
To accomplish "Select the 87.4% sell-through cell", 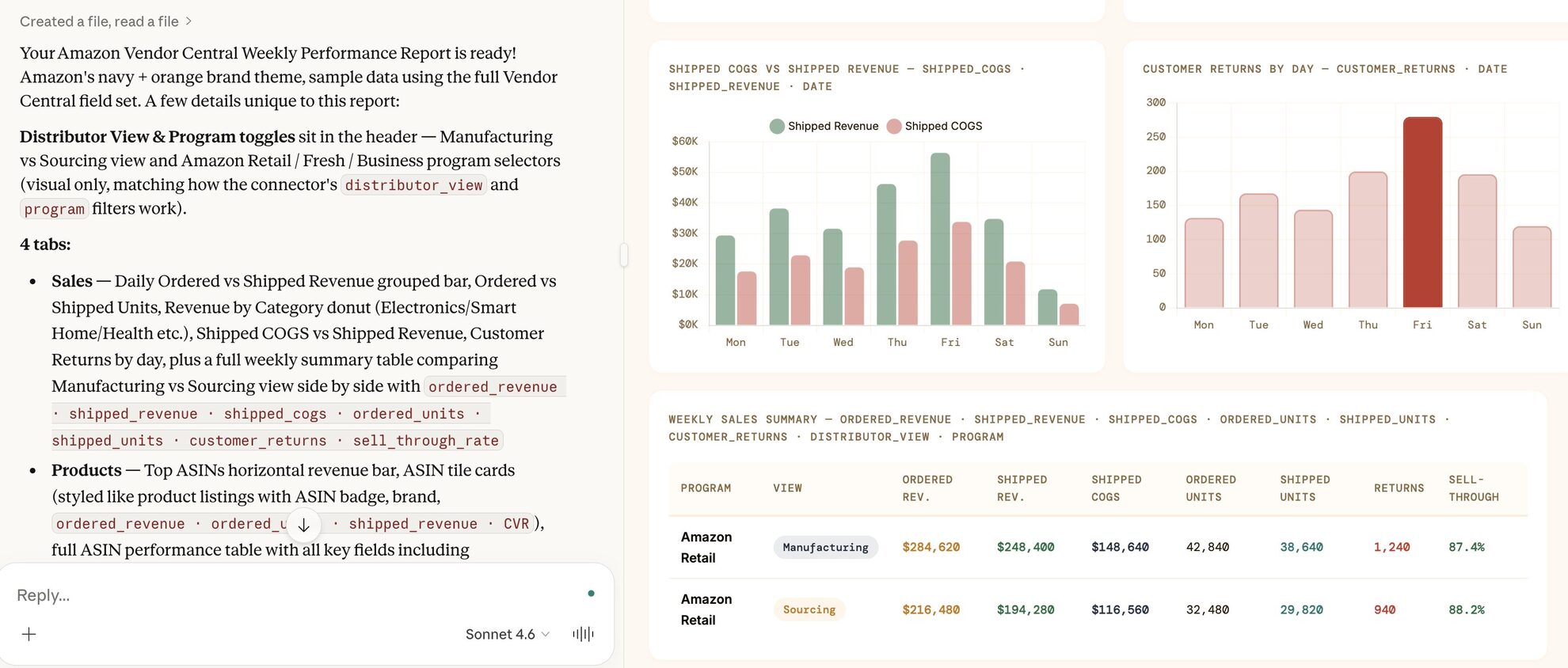I will (1467, 547).
